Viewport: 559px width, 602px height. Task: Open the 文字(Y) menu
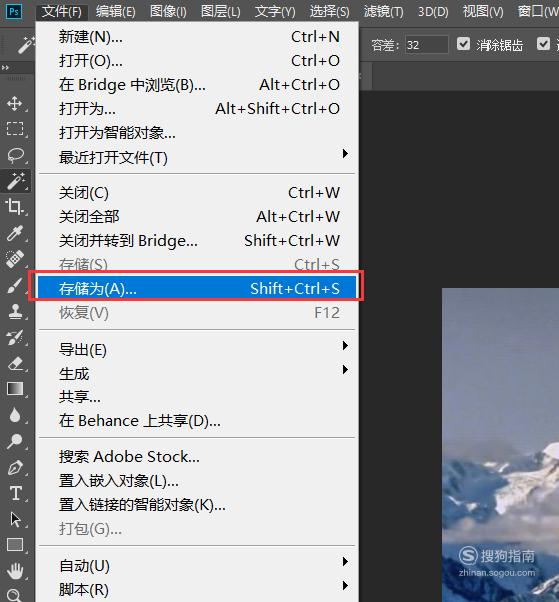pos(275,12)
